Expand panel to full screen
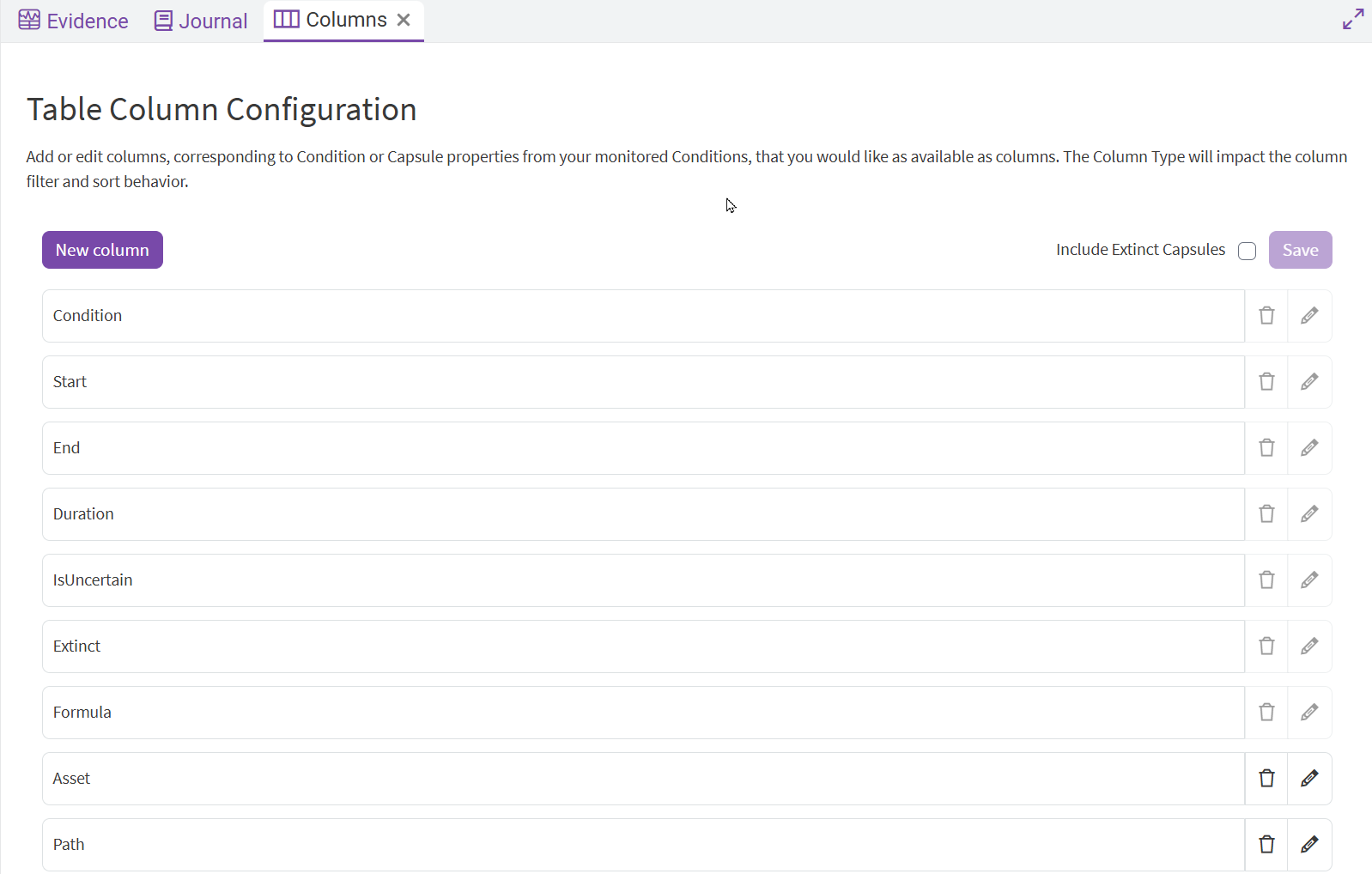Viewport: 1372px width, 874px height. (1353, 19)
